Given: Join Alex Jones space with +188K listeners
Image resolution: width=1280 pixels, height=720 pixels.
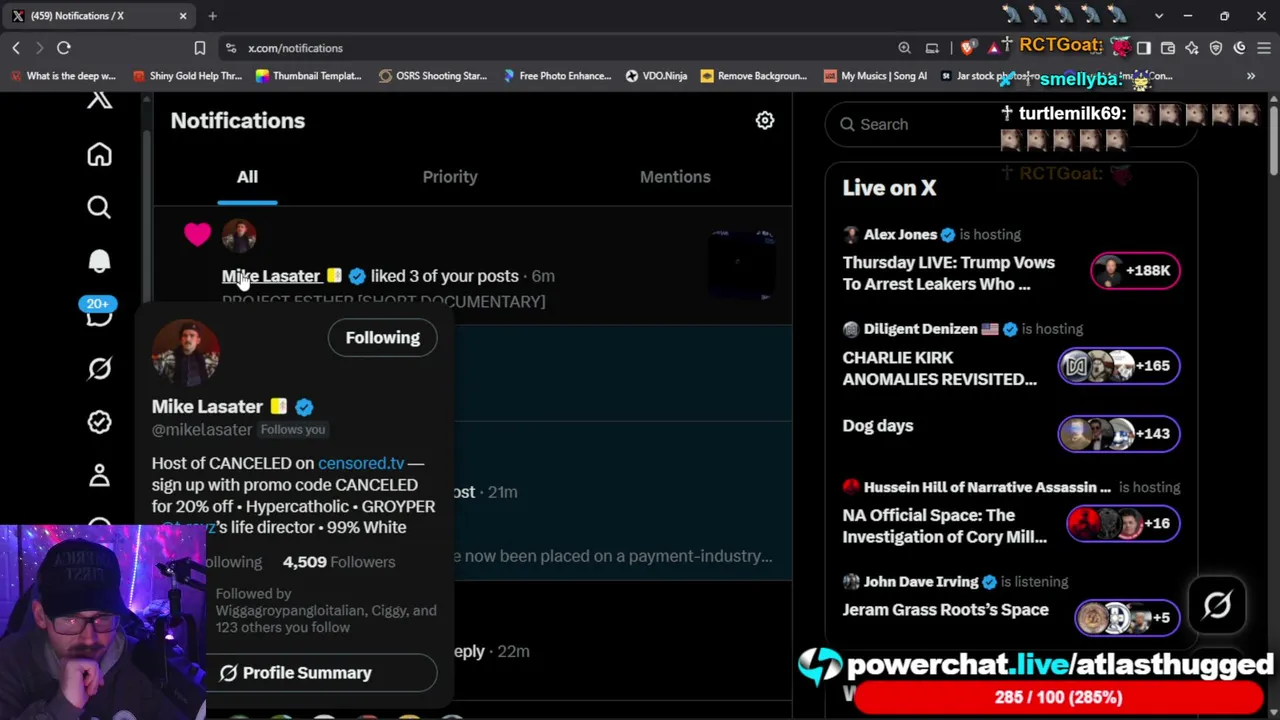Looking at the screenshot, I should (1135, 270).
